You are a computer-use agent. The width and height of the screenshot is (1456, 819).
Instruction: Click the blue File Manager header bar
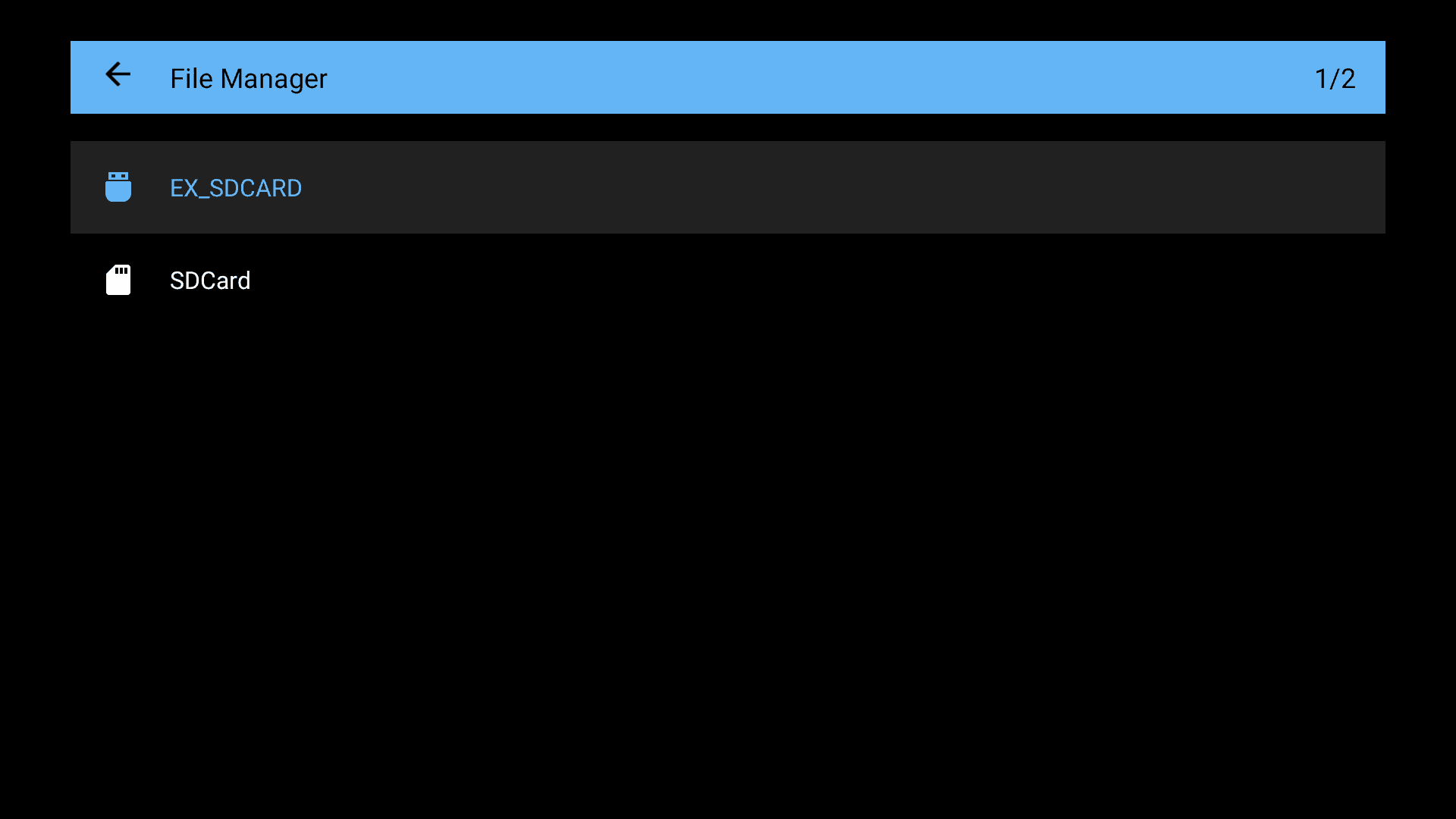(728, 77)
